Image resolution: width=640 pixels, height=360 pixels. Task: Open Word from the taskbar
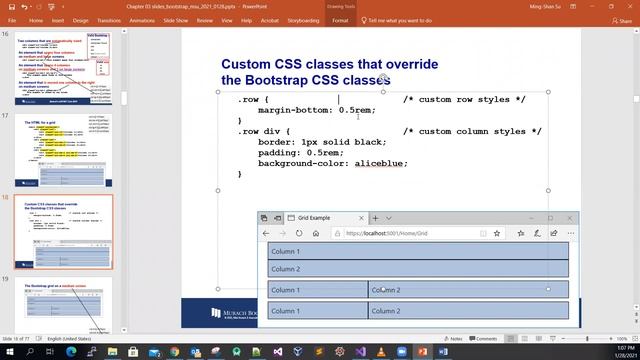coord(443,351)
